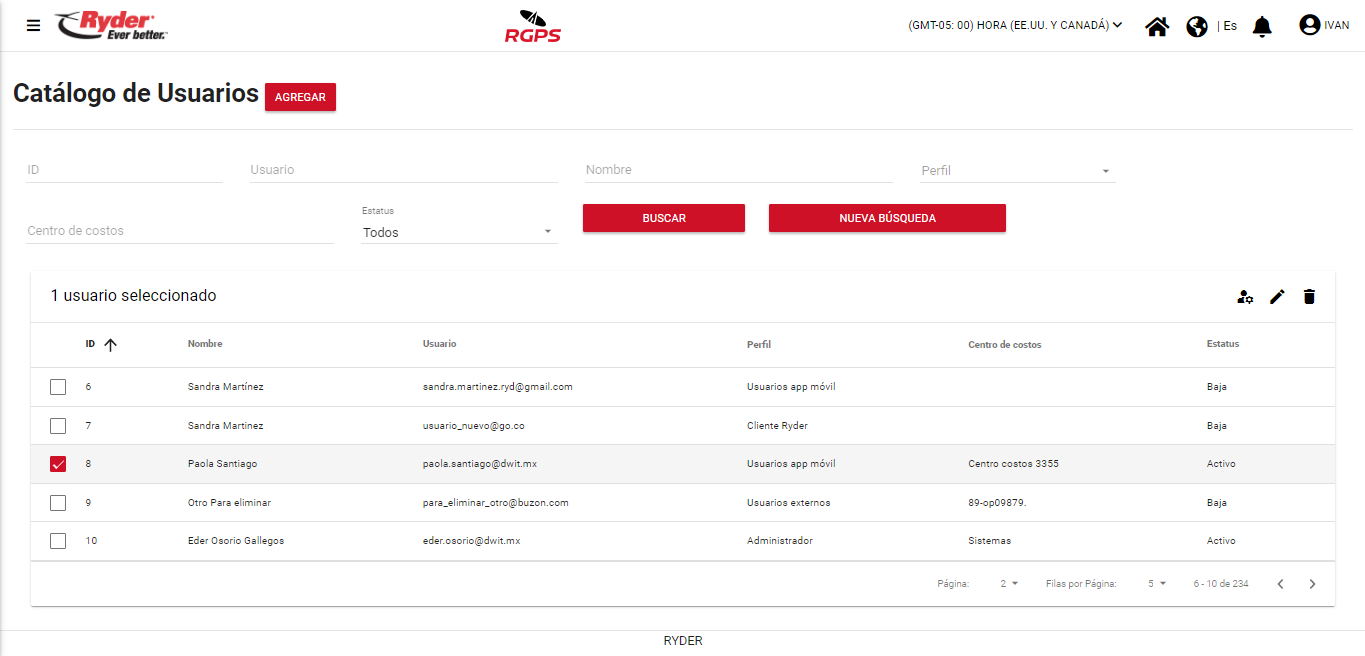
Task: Change the Filas por Página dropdown
Action: (x=1157, y=584)
